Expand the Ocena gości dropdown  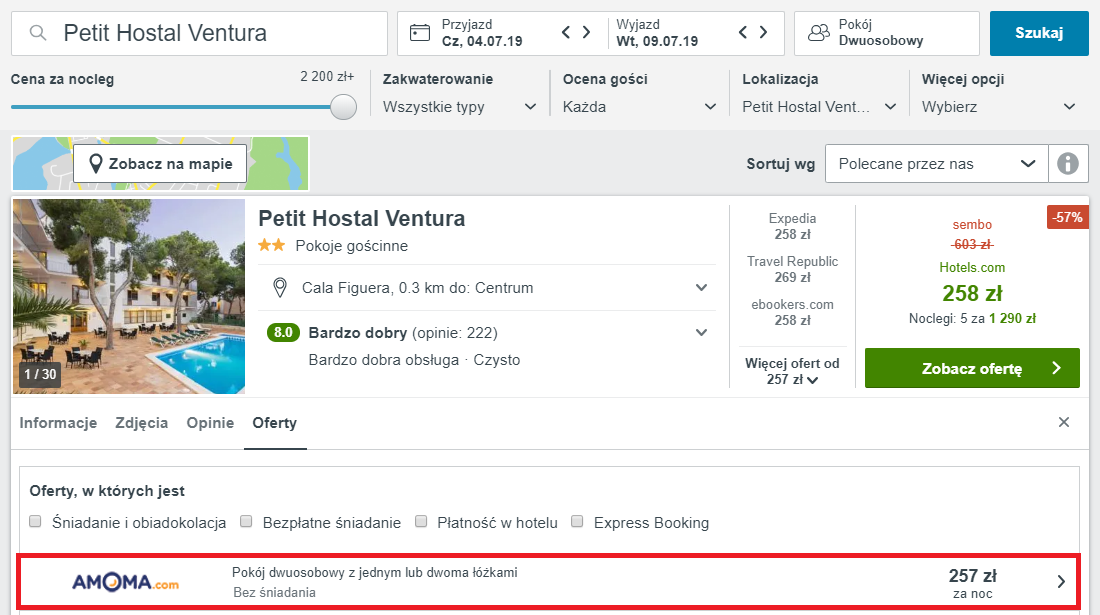(640, 107)
